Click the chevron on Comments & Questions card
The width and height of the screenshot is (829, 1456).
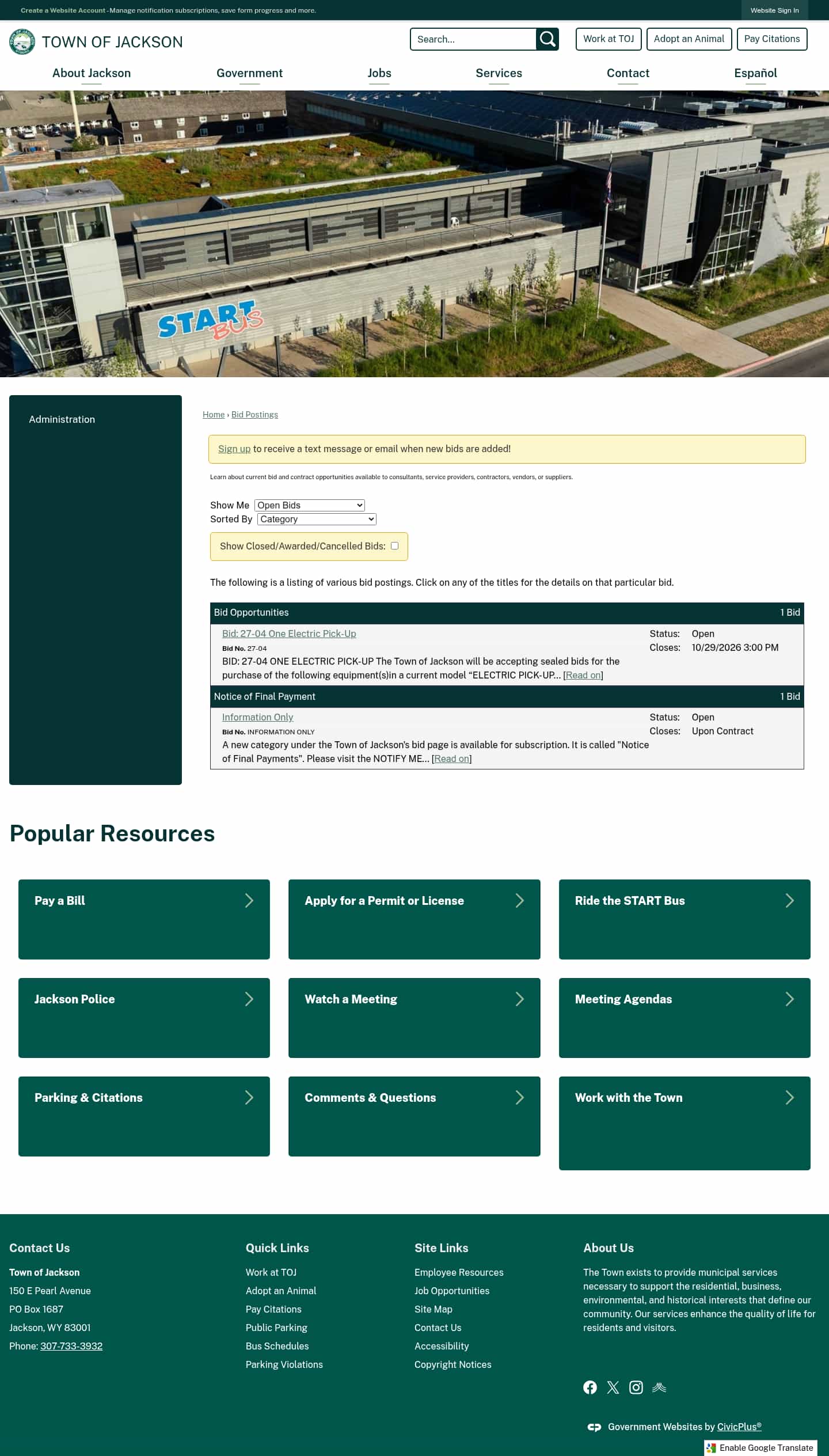coord(520,1097)
